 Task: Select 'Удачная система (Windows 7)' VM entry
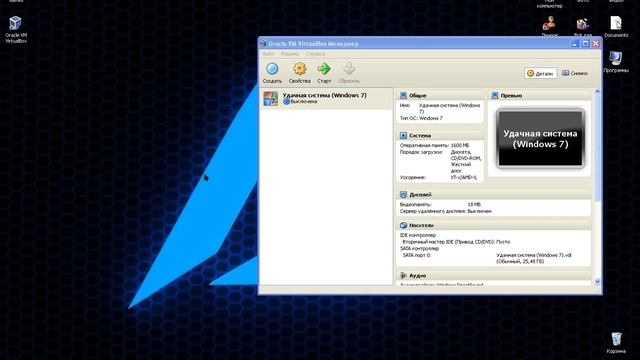pos(326,98)
